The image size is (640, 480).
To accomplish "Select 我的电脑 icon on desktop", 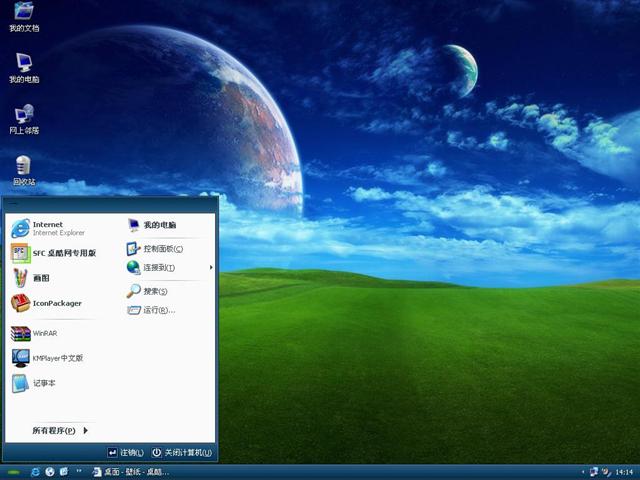I will [x=24, y=68].
